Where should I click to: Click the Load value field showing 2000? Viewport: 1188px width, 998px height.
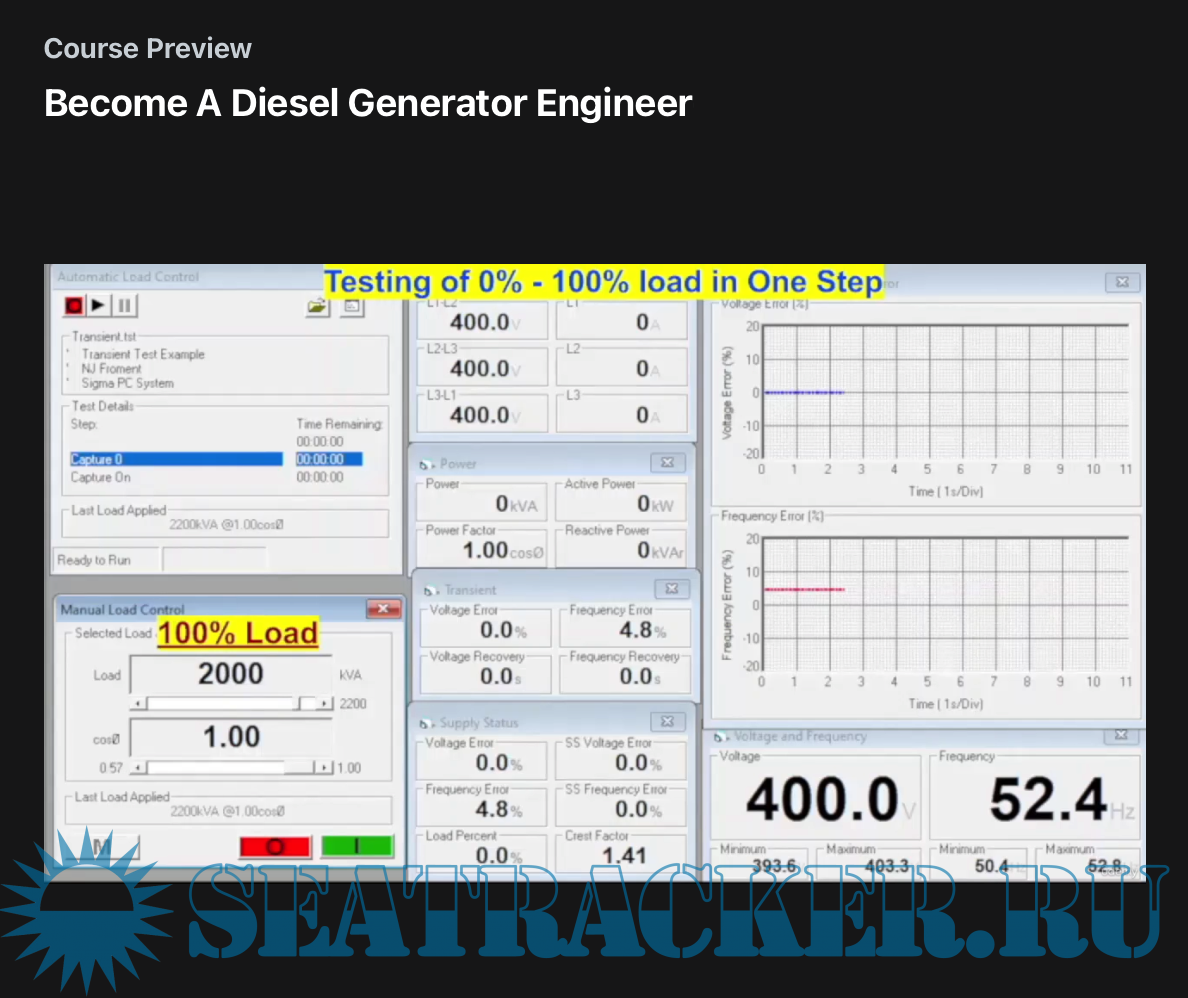tap(231, 674)
